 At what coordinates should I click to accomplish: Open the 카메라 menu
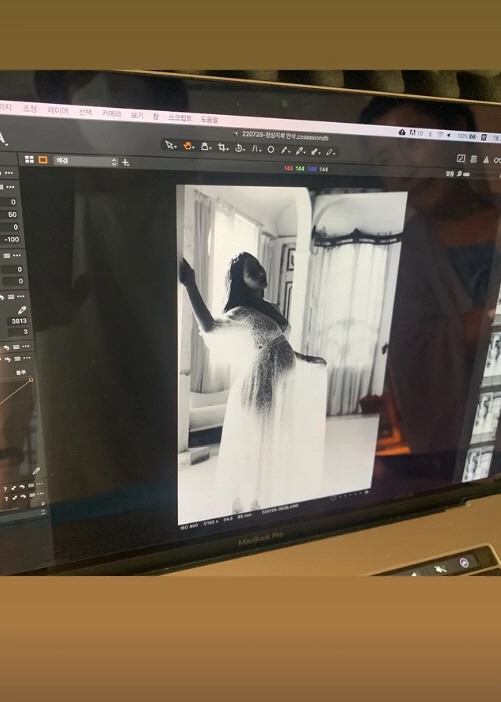(x=111, y=114)
